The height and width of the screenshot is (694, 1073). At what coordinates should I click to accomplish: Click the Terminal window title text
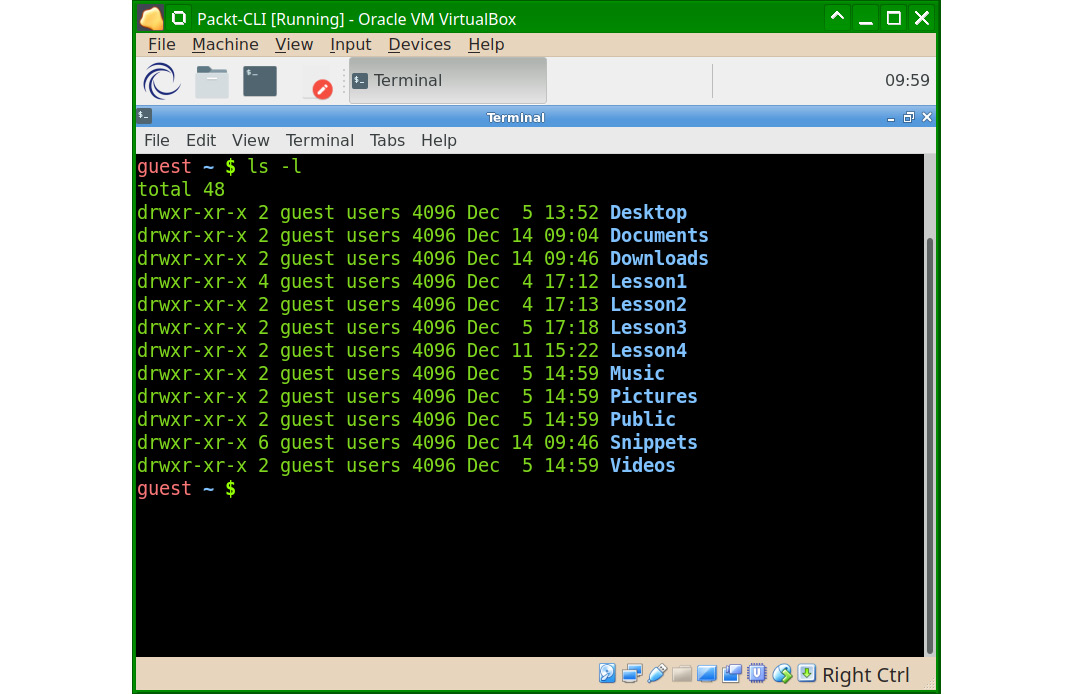515,118
